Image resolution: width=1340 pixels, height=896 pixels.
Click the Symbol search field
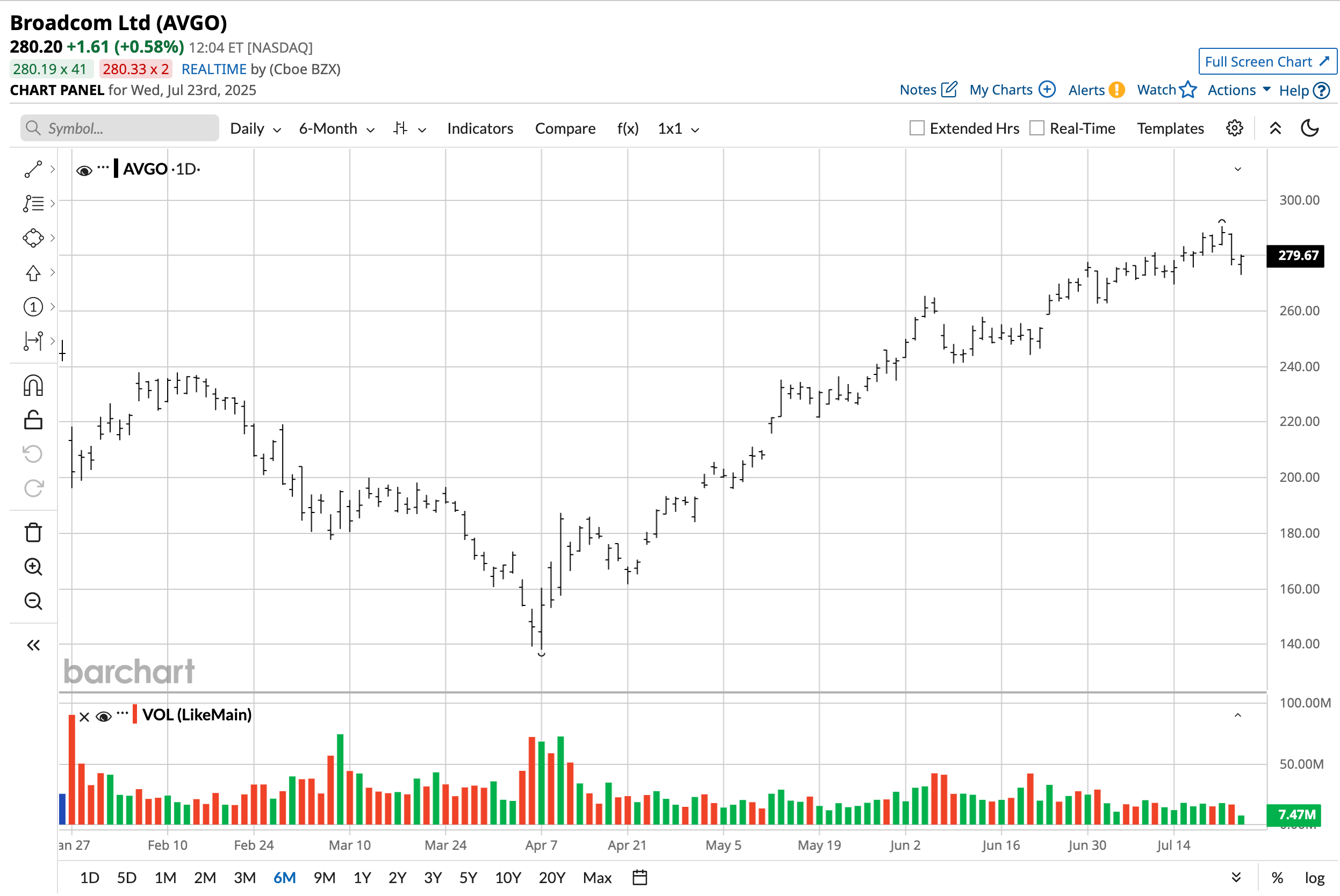point(119,128)
